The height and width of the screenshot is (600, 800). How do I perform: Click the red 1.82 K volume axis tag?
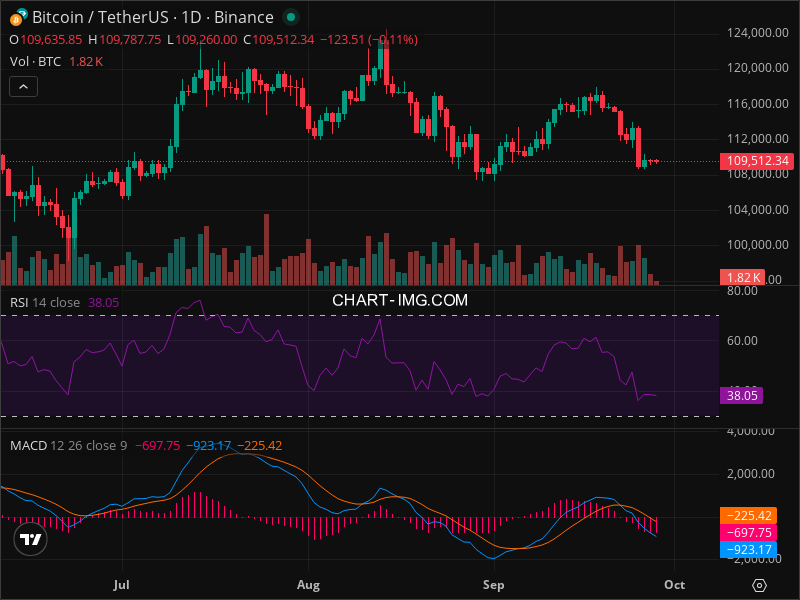tap(741, 277)
